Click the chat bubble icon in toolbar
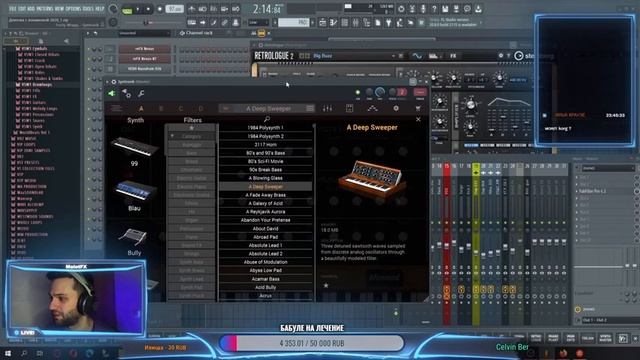Viewport: 640px width, 360px height. point(467,9)
